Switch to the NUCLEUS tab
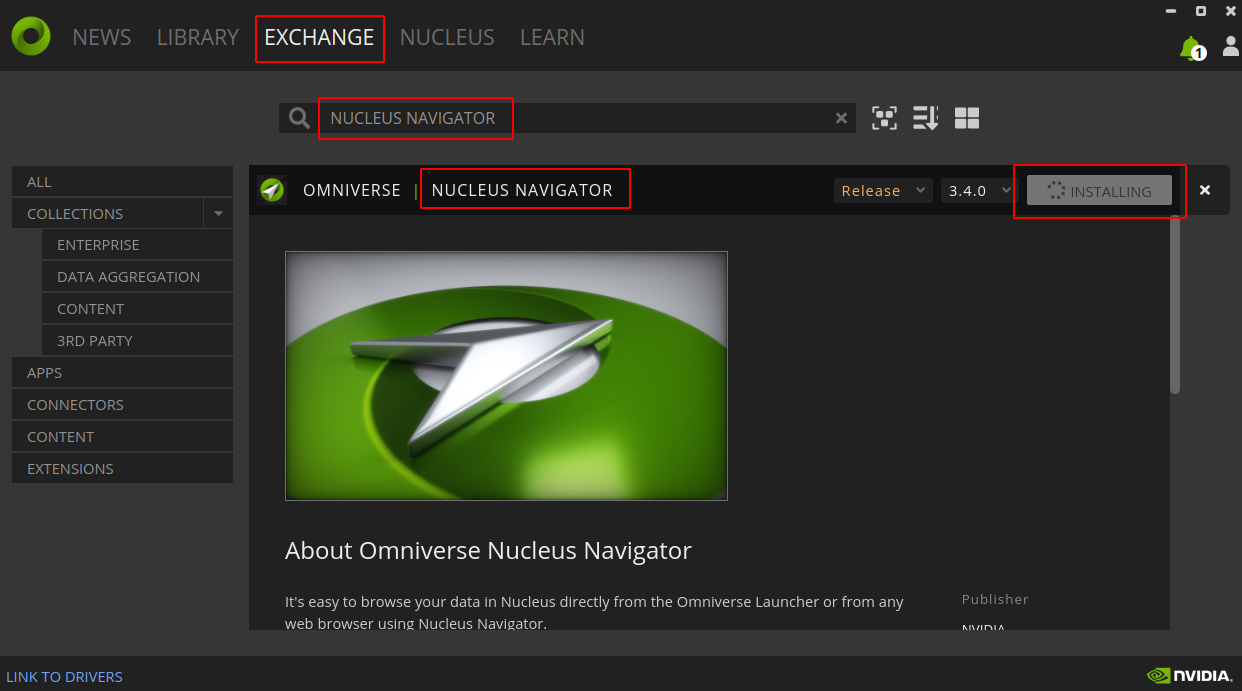1242x691 pixels. [x=447, y=37]
